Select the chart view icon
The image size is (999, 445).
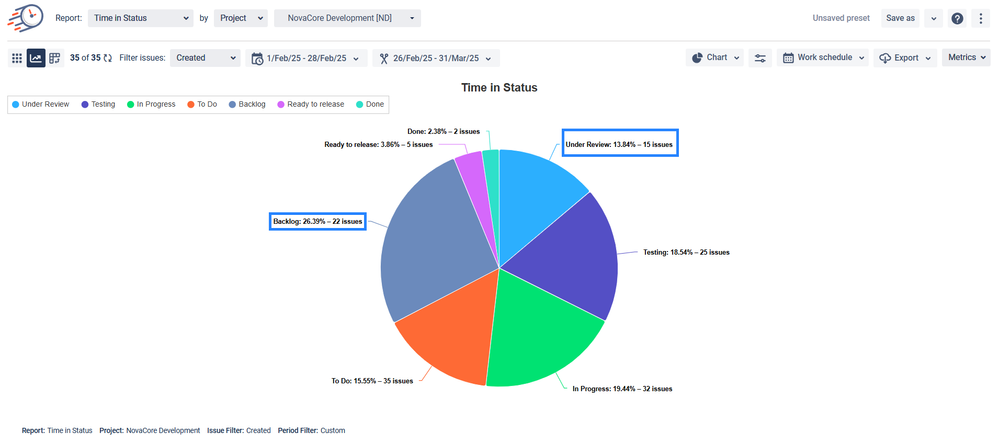click(36, 58)
